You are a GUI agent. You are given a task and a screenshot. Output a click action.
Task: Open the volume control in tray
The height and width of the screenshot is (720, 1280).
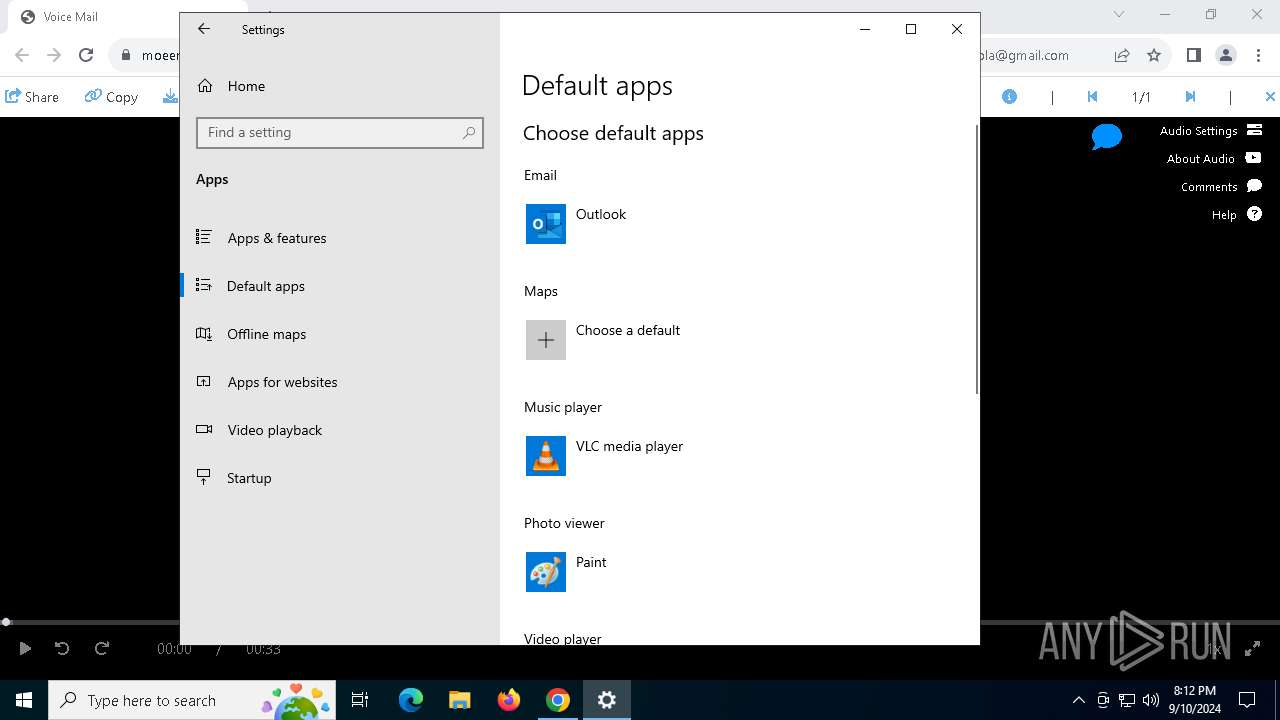1151,700
